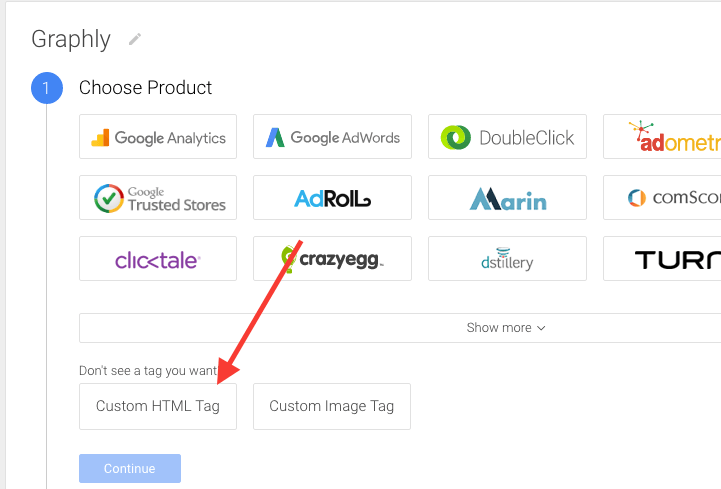Edit the Graphly tag name pencil icon
This screenshot has height=489, width=721.
[135, 40]
